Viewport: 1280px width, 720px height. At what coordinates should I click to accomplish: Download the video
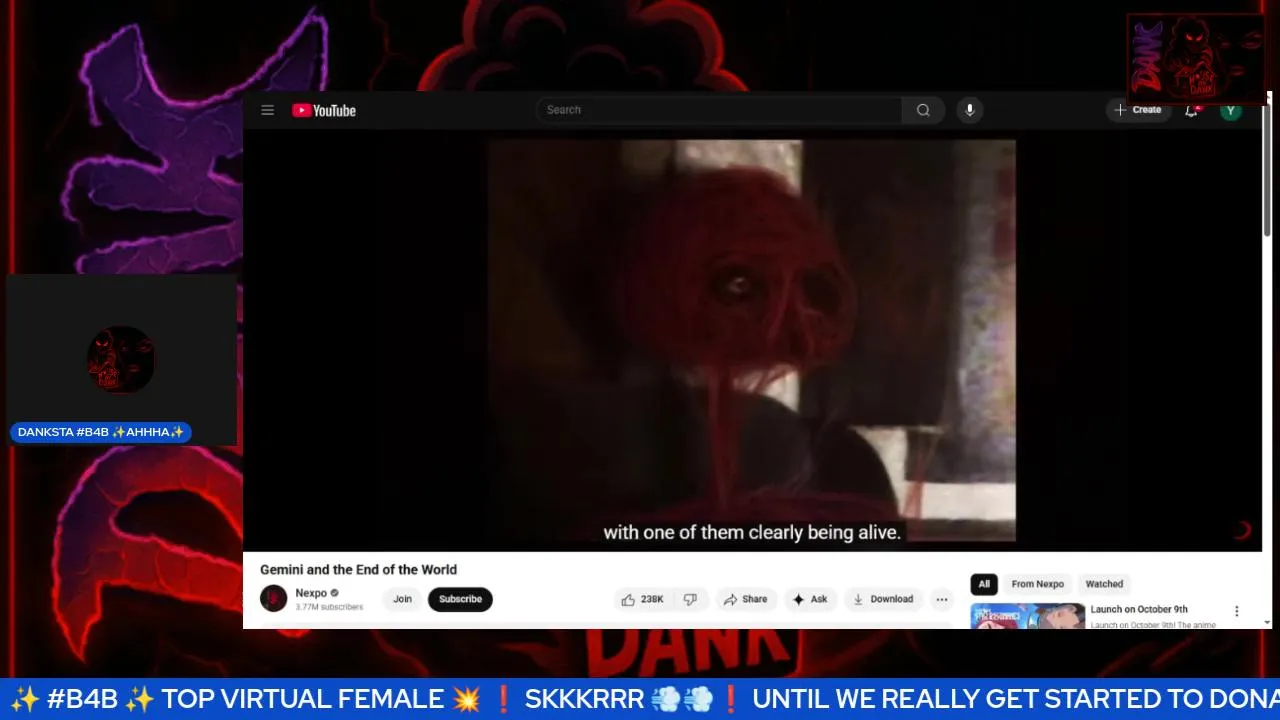(883, 599)
